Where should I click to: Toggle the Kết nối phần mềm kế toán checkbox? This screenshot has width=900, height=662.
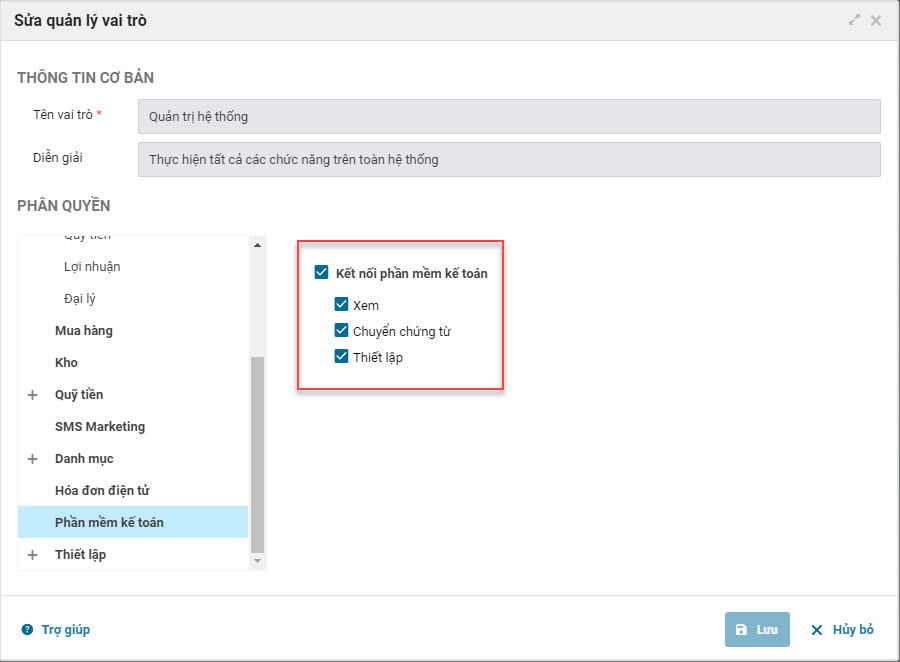(x=321, y=272)
